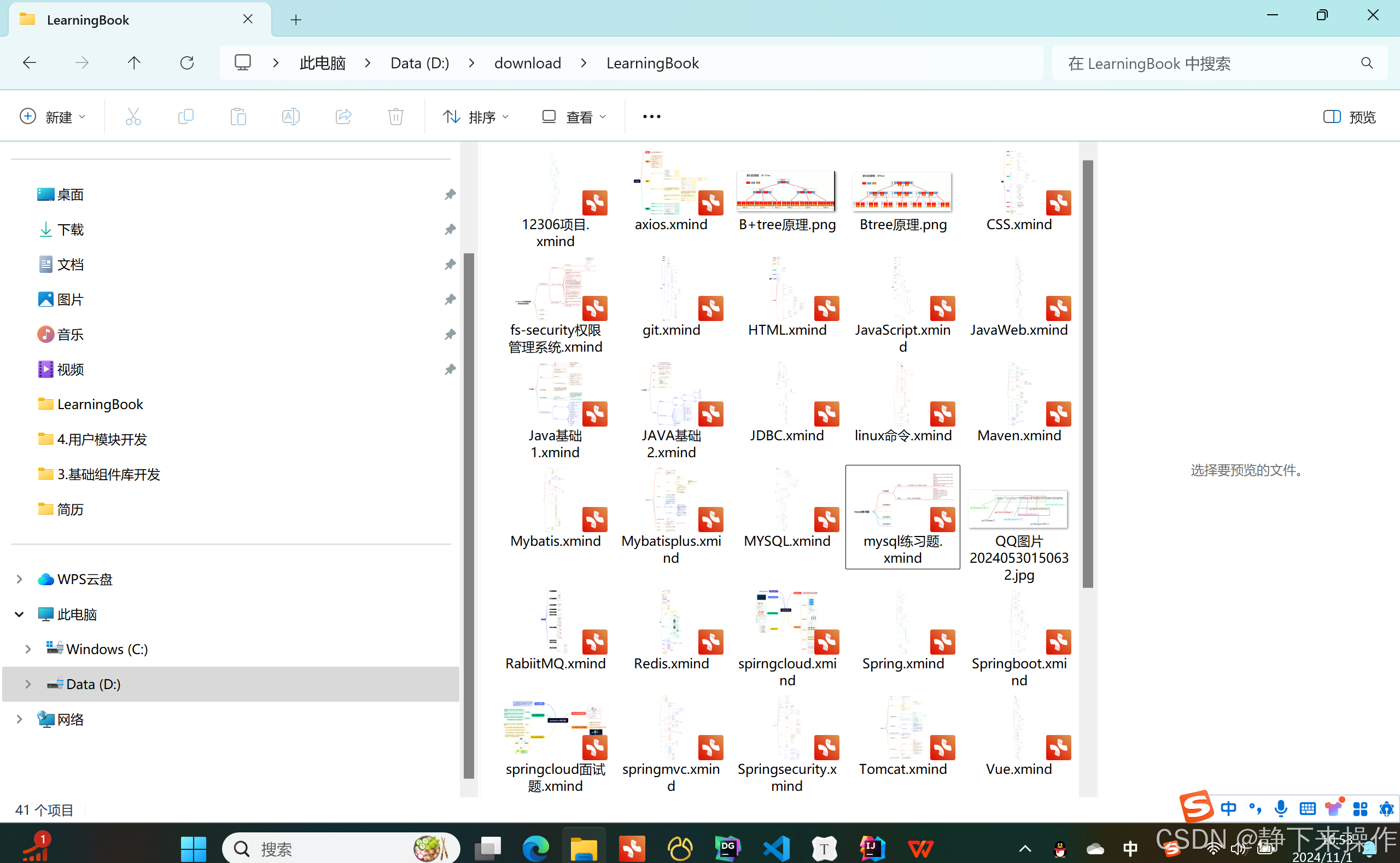Click the Delete trash icon
Viewport: 1400px width, 863px height.
[395, 116]
